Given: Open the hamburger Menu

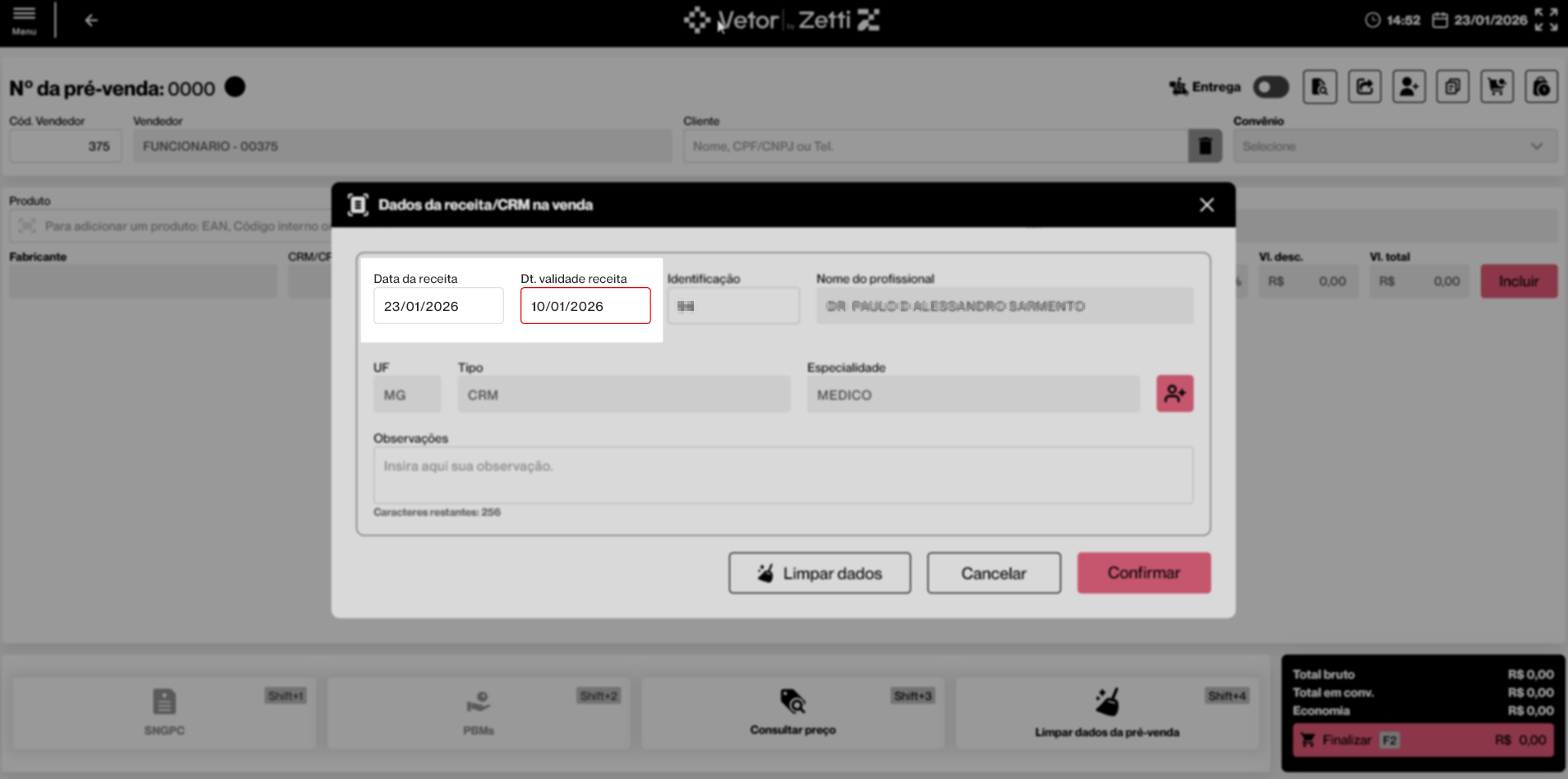Looking at the screenshot, I should pos(24,20).
